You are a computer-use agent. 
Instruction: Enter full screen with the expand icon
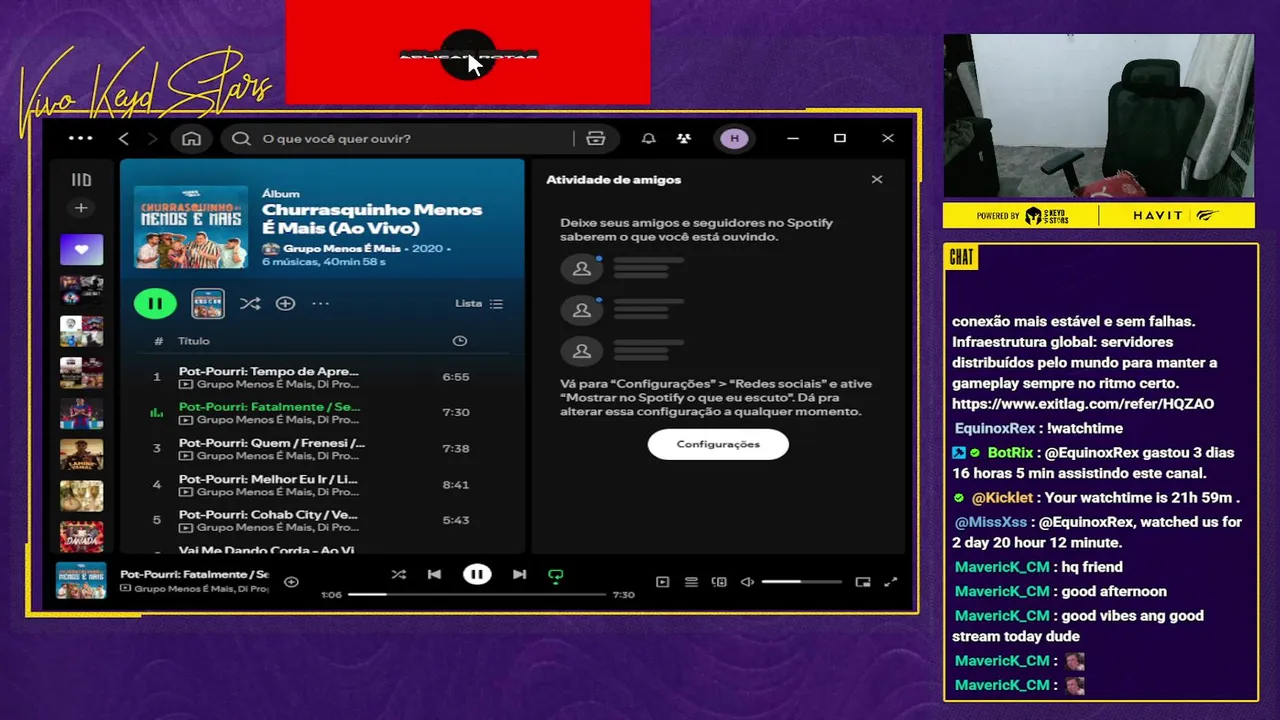click(891, 582)
